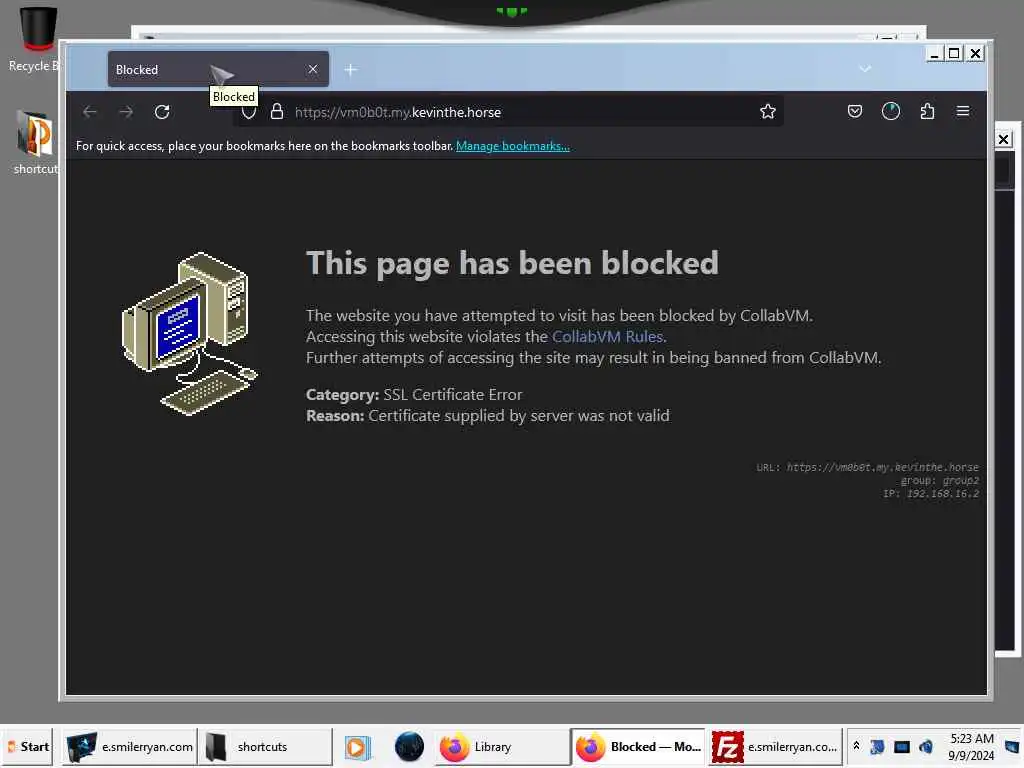Close the background window on the right
The image size is (1024, 768).
(1004, 138)
